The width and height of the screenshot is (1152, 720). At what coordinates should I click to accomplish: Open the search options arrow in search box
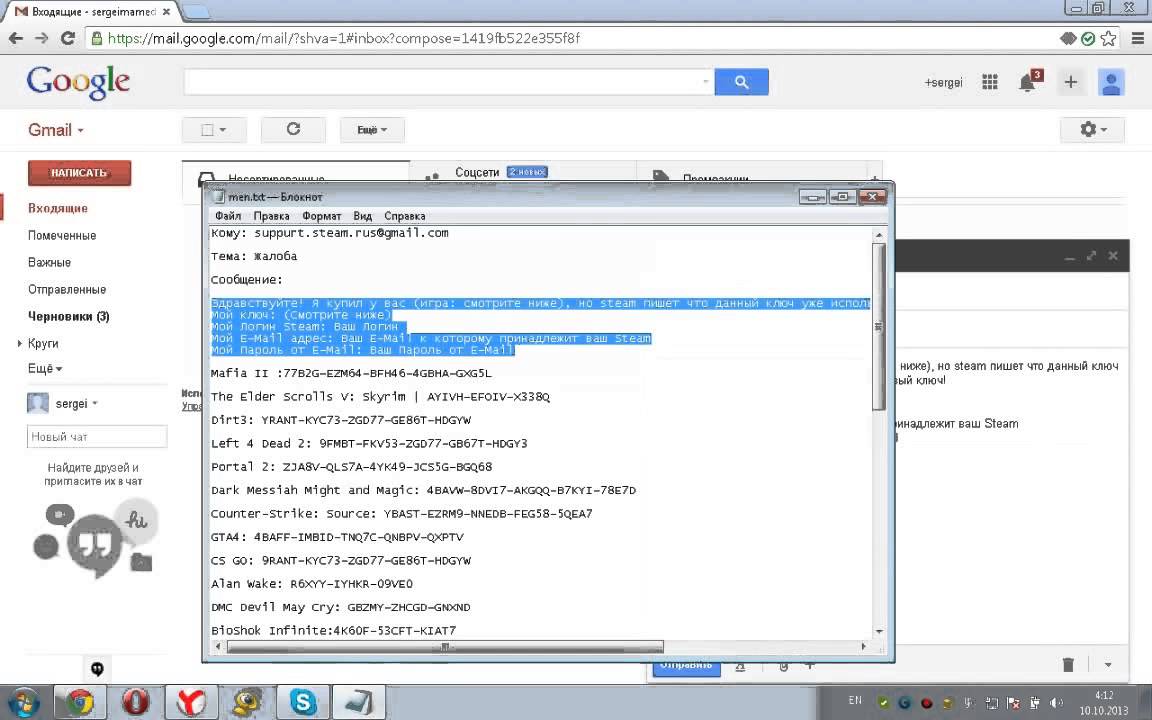[705, 82]
